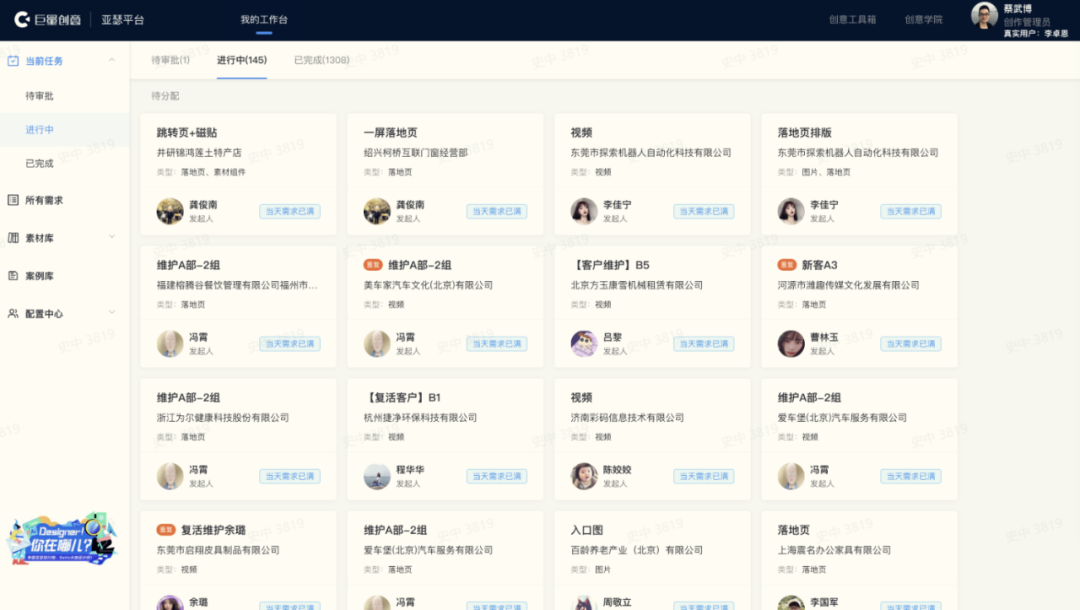This screenshot has height=610, width=1080.
Task: Click 龚俊南 avatar on 跳转页+磁贴 card
Action: [169, 211]
